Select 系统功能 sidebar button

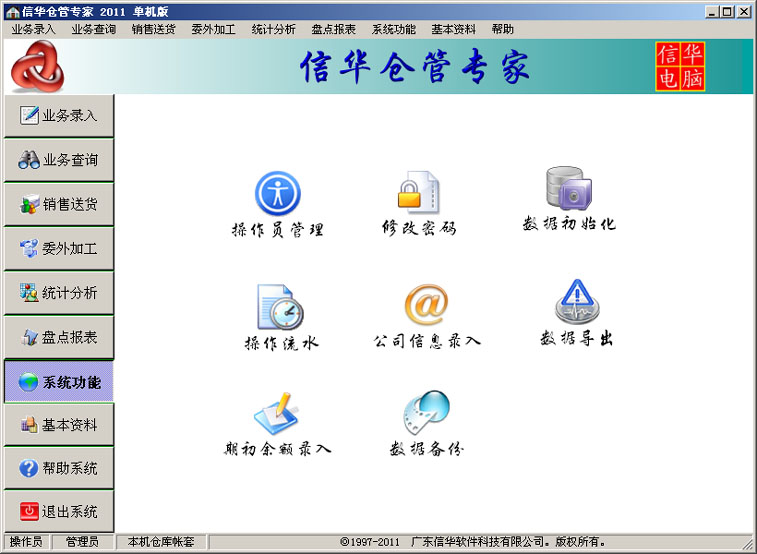[59, 382]
